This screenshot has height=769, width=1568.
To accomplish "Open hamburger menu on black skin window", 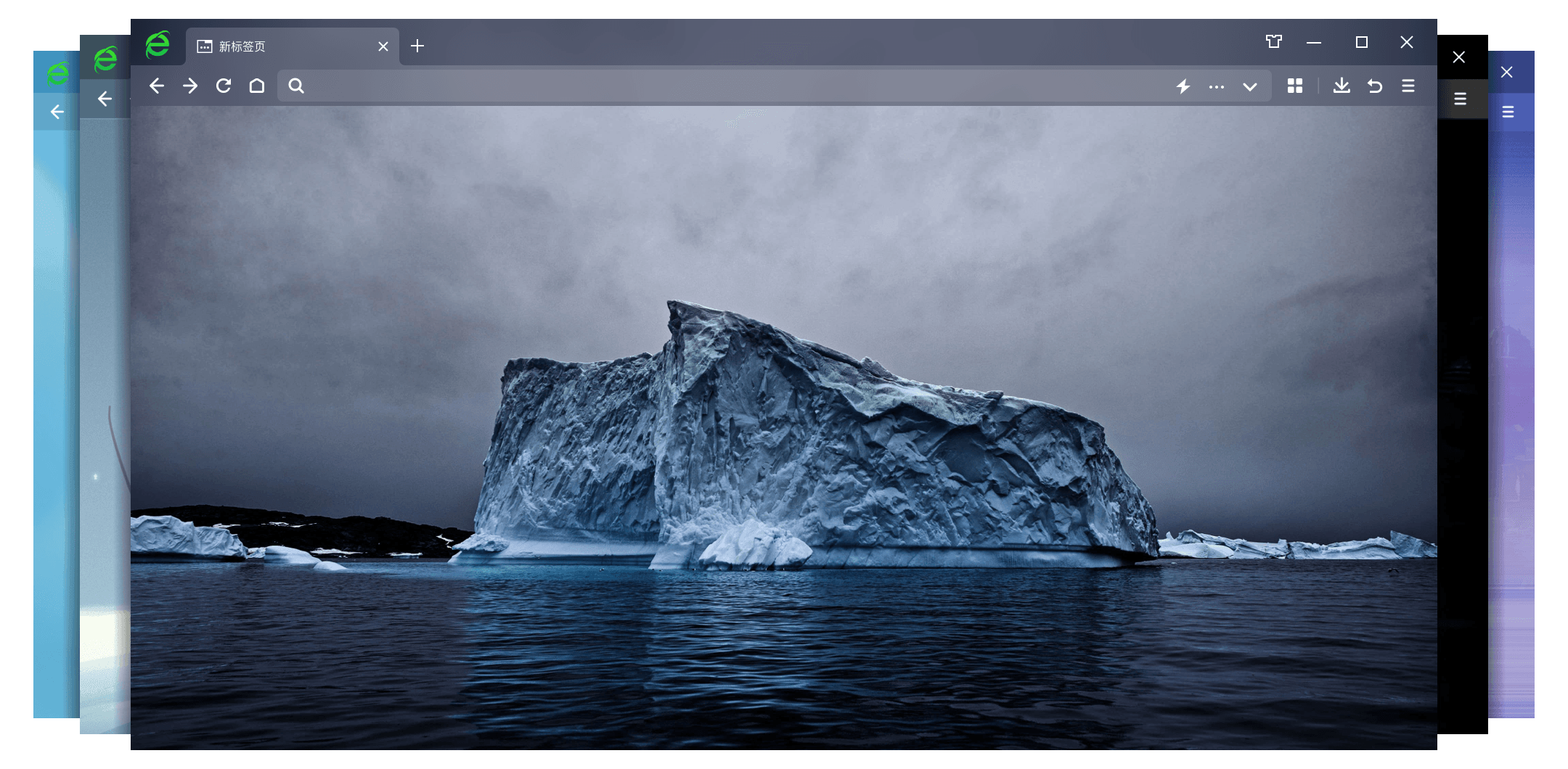I will pos(1461,99).
